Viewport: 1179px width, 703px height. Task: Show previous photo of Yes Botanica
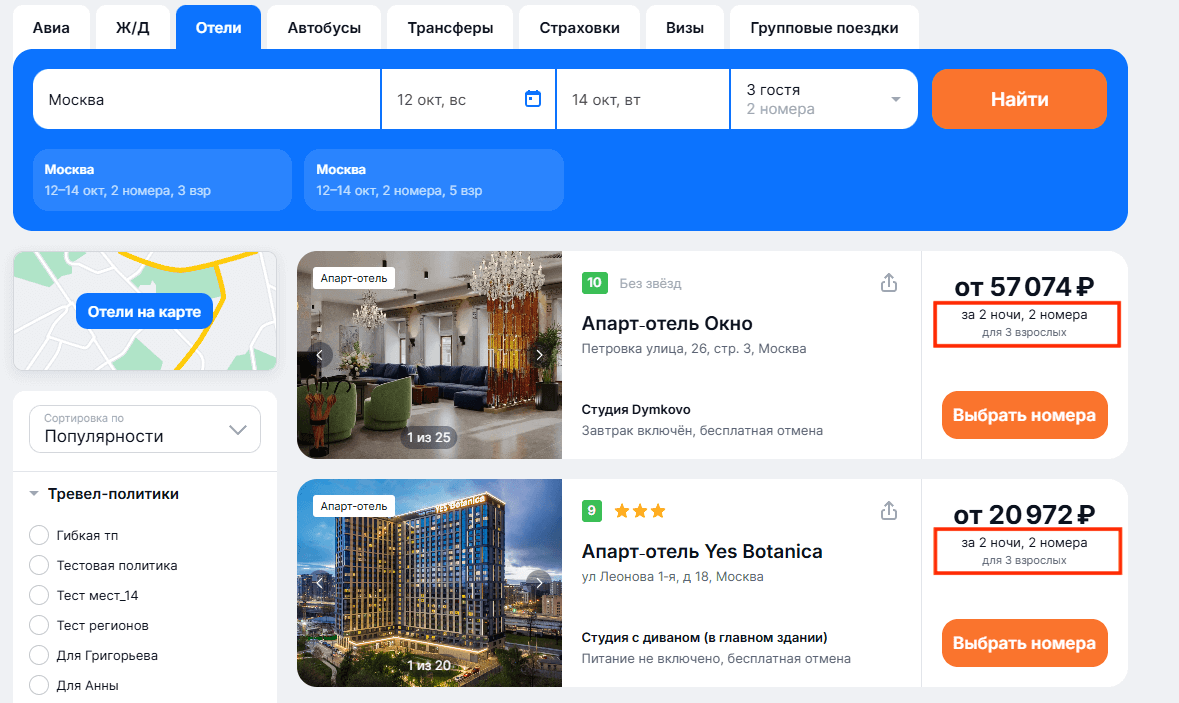coord(320,583)
